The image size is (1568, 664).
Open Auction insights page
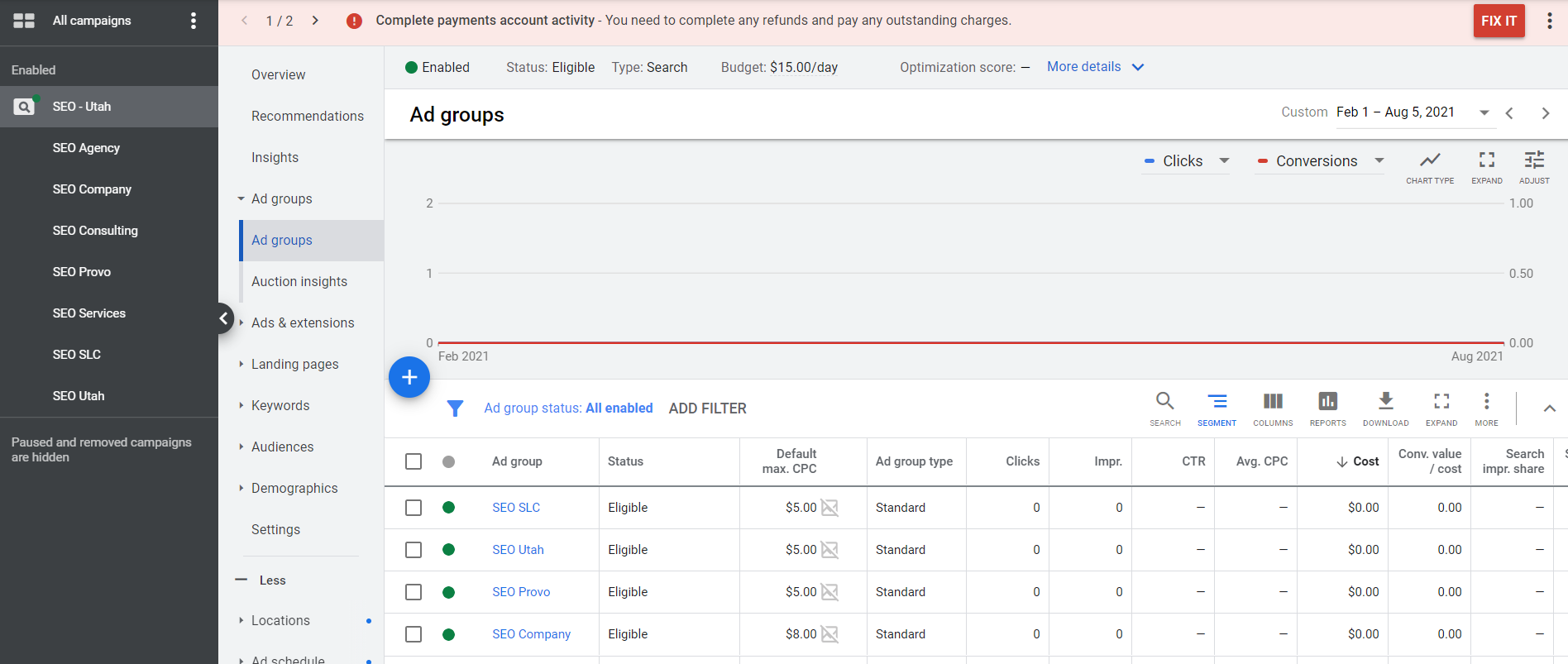click(x=299, y=281)
